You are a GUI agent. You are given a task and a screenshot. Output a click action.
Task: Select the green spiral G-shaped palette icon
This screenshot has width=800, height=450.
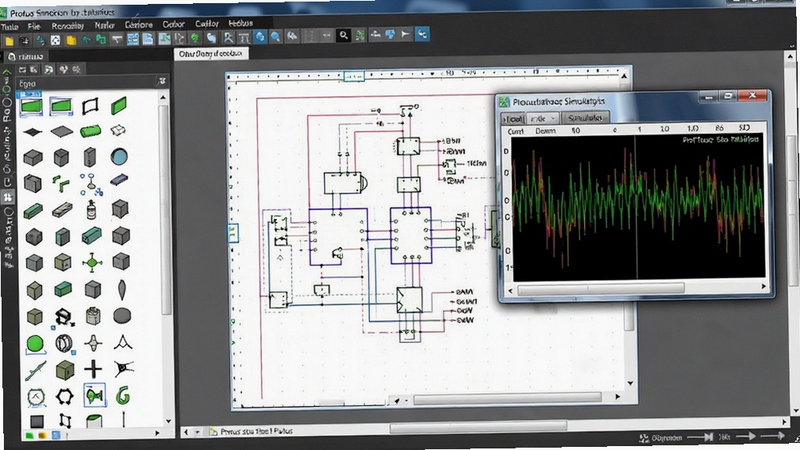[122, 395]
